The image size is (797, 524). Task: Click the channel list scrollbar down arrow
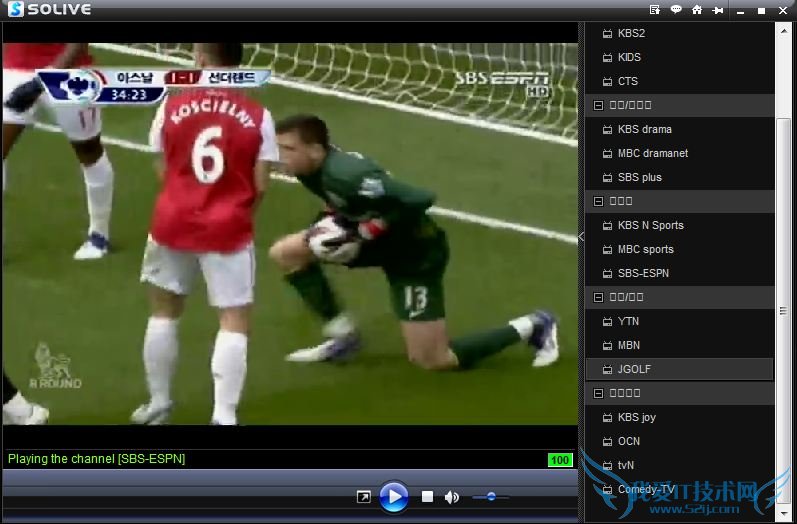pos(783,513)
